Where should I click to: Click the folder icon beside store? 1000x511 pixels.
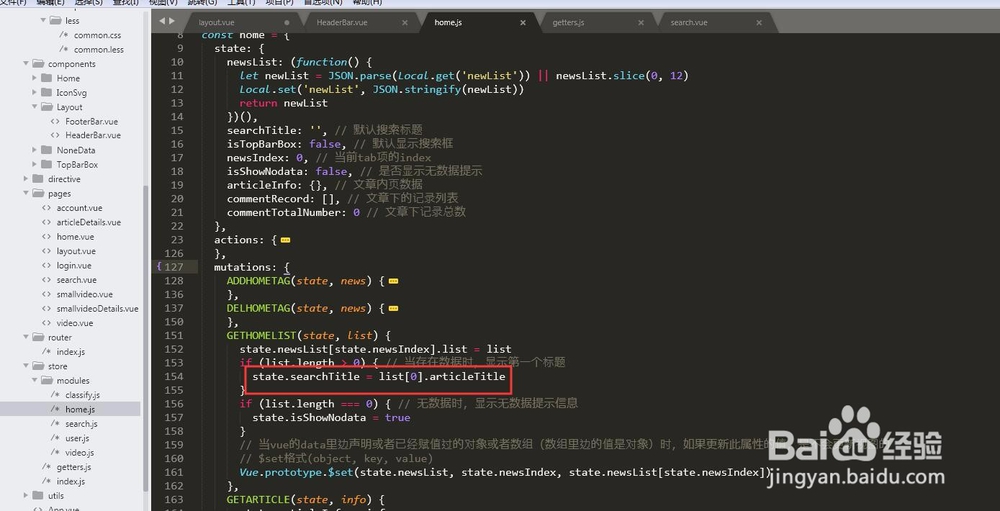(x=38, y=366)
